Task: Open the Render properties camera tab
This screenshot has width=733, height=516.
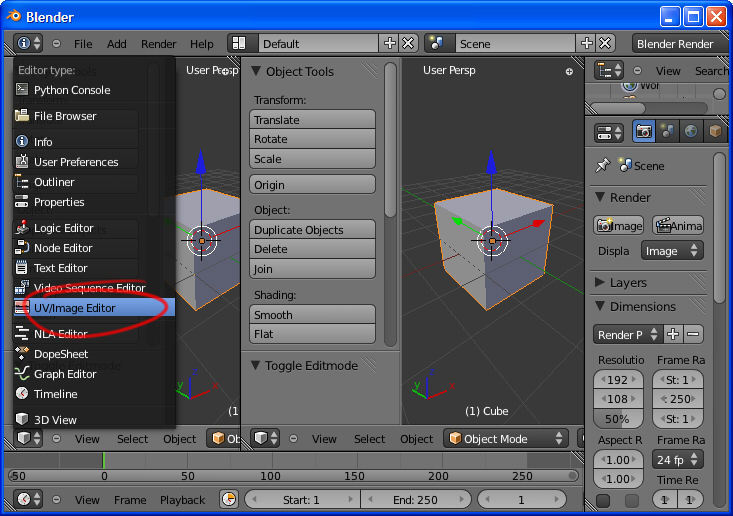Action: click(x=644, y=132)
